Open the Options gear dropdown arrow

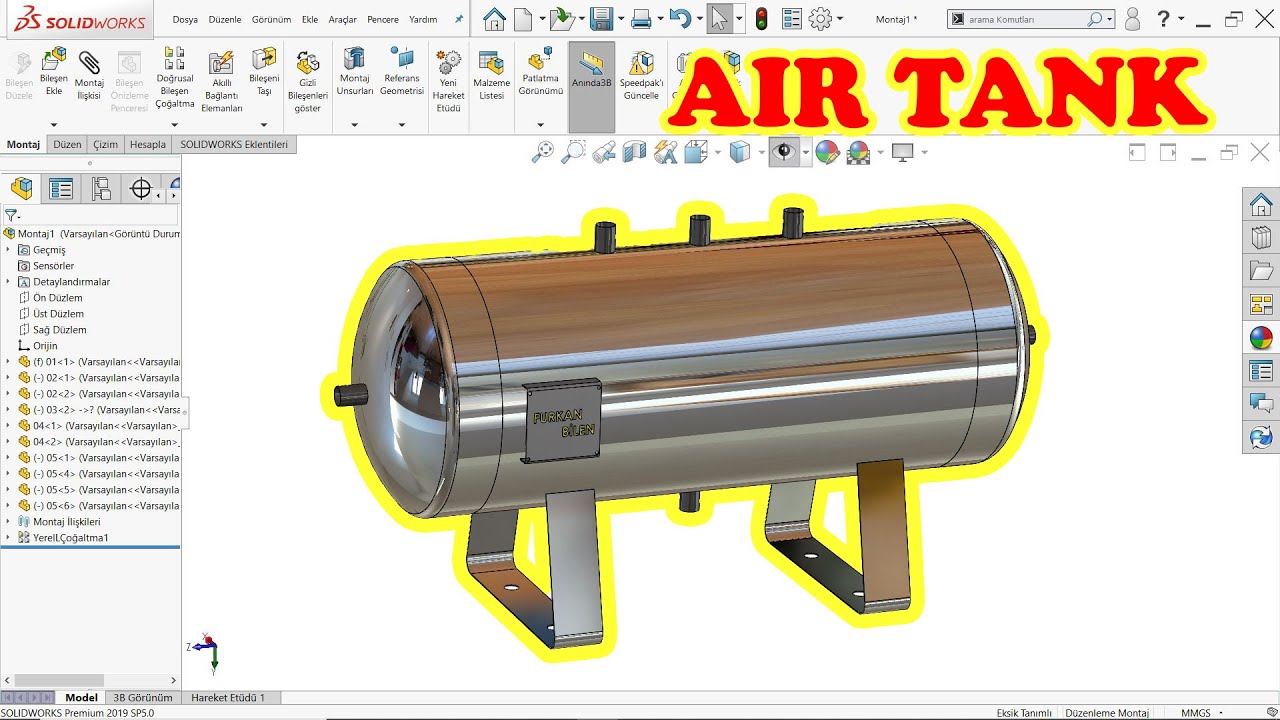click(x=839, y=19)
